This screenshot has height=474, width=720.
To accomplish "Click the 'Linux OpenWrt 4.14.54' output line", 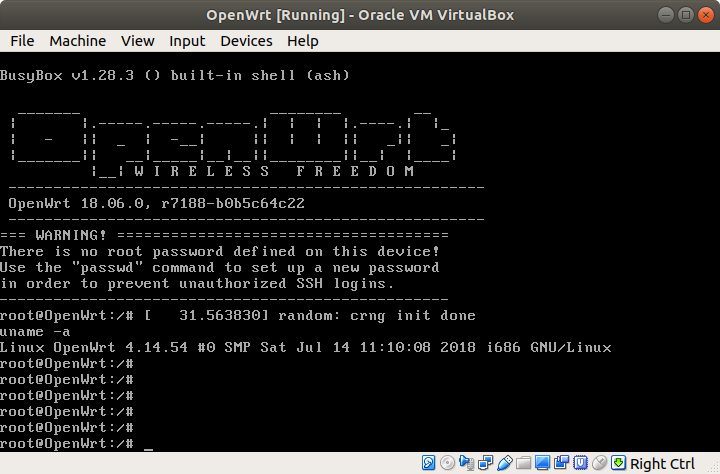I will click(x=305, y=347).
